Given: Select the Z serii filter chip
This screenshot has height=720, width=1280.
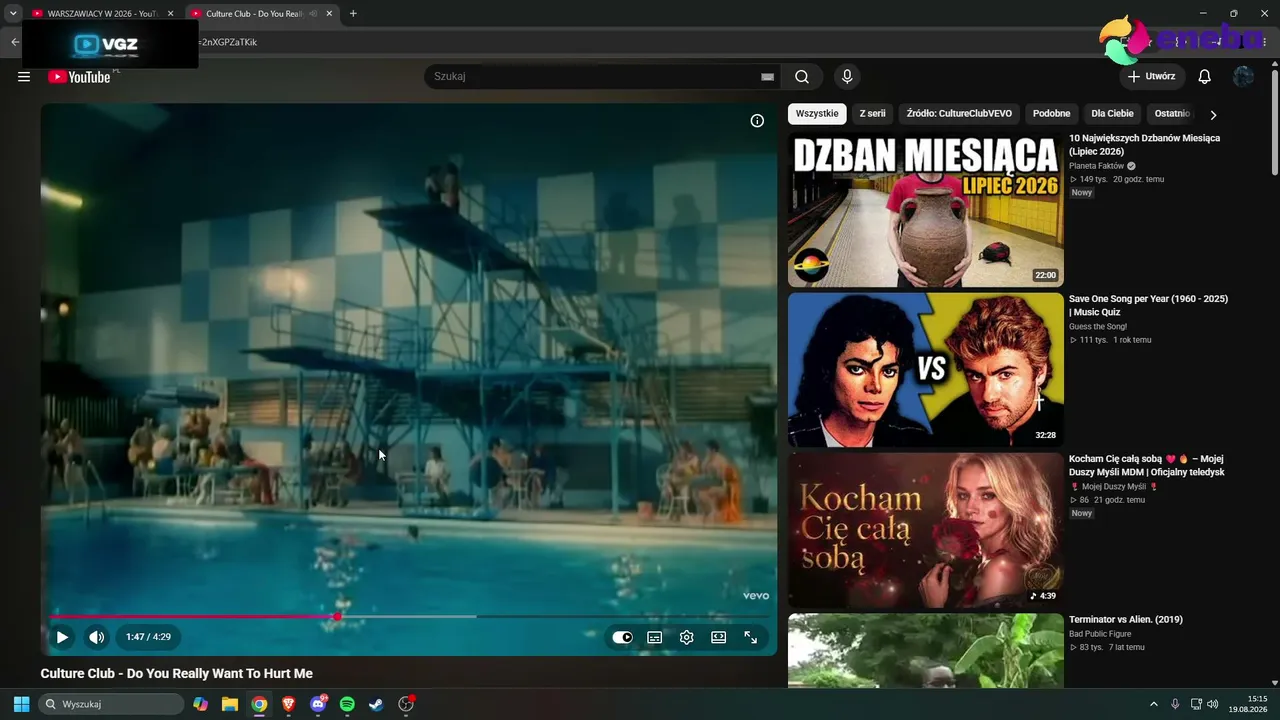Looking at the screenshot, I should click(x=873, y=114).
